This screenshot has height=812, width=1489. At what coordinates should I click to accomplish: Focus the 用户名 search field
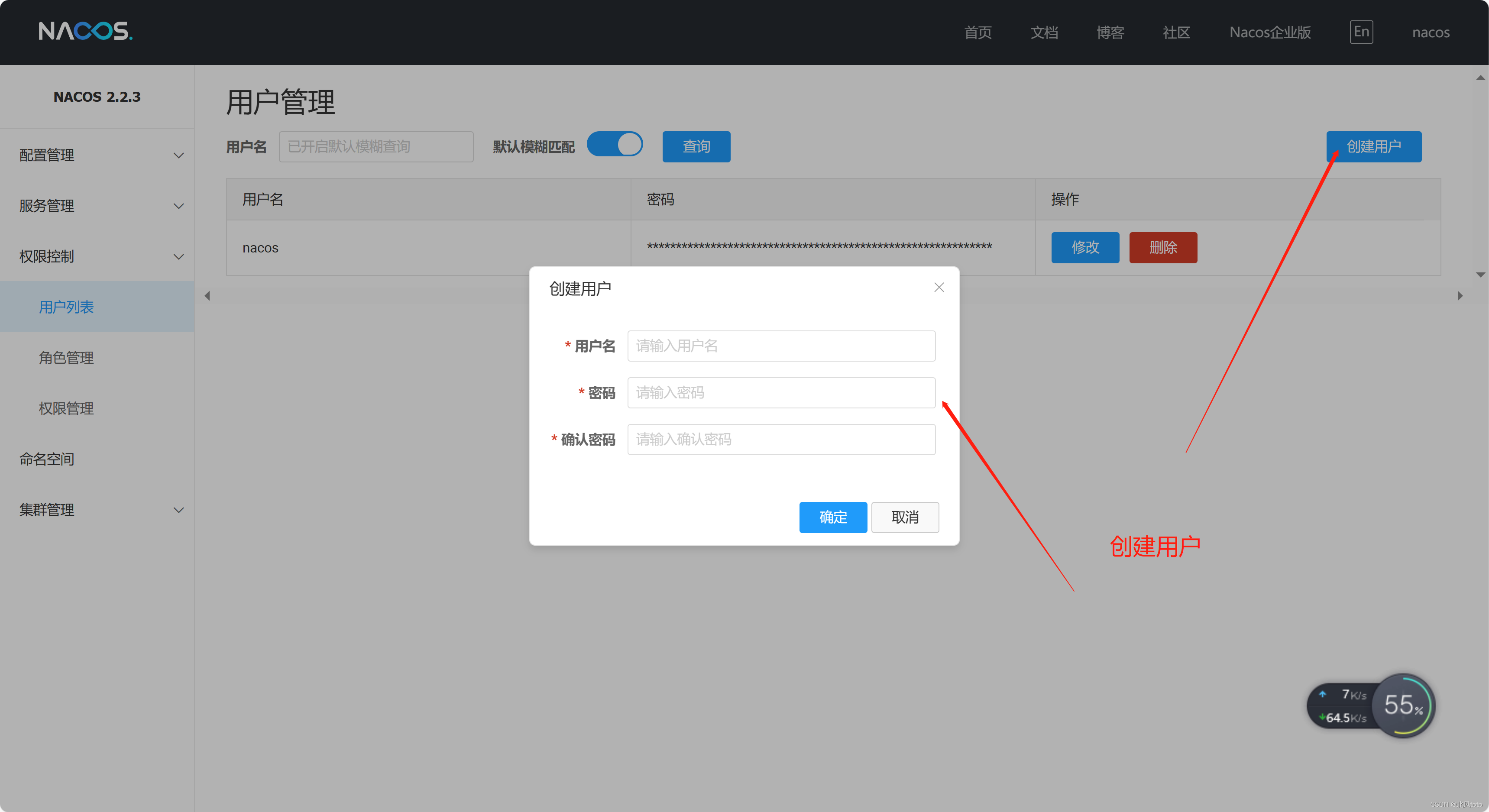tap(376, 147)
